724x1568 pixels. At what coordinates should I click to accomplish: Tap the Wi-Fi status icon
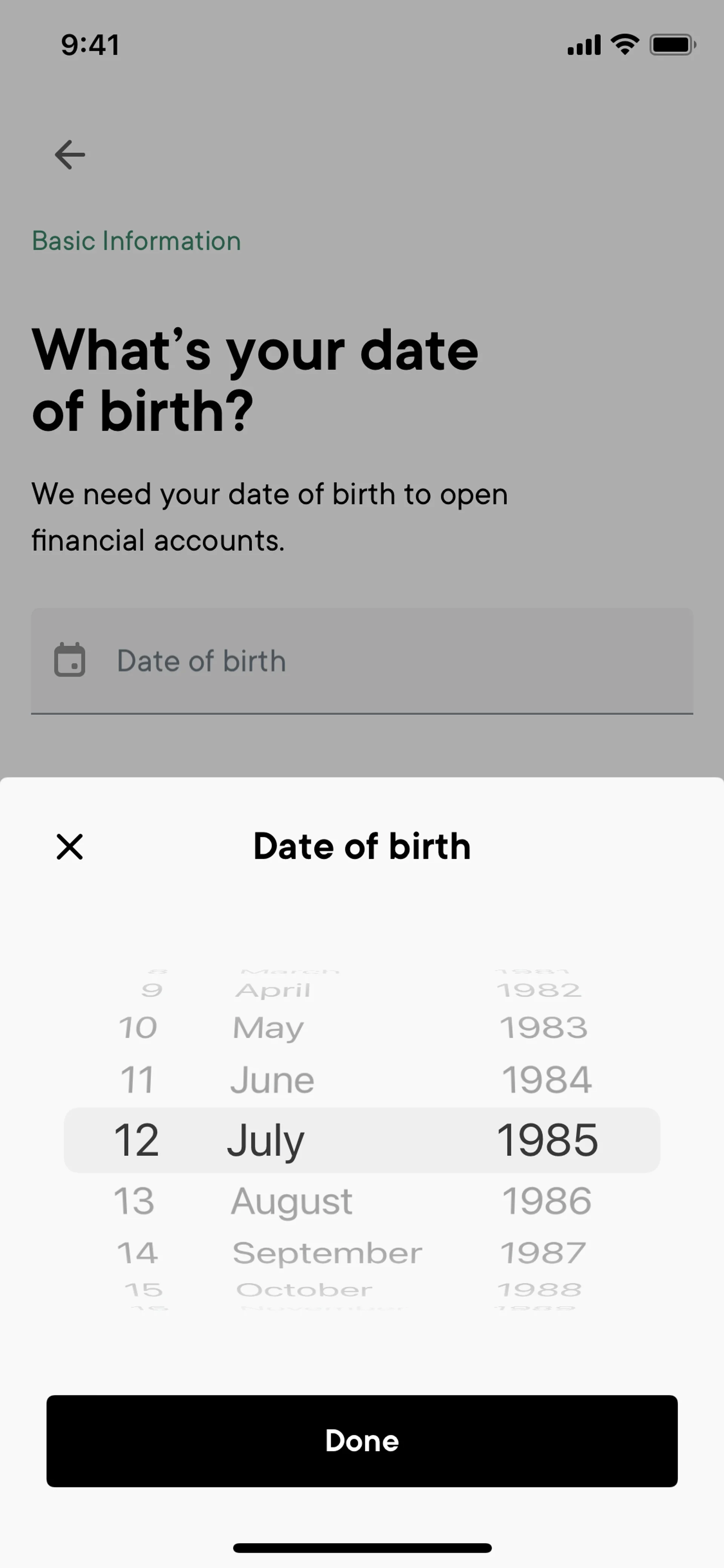(x=624, y=45)
